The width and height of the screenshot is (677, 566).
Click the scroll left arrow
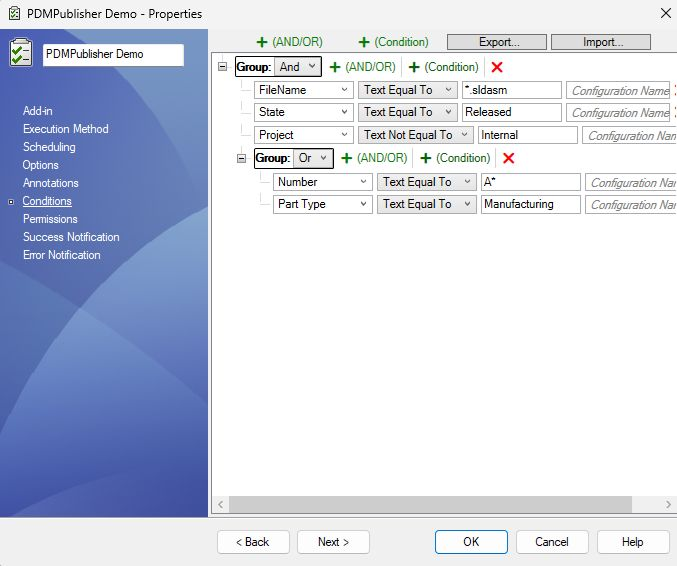click(221, 504)
